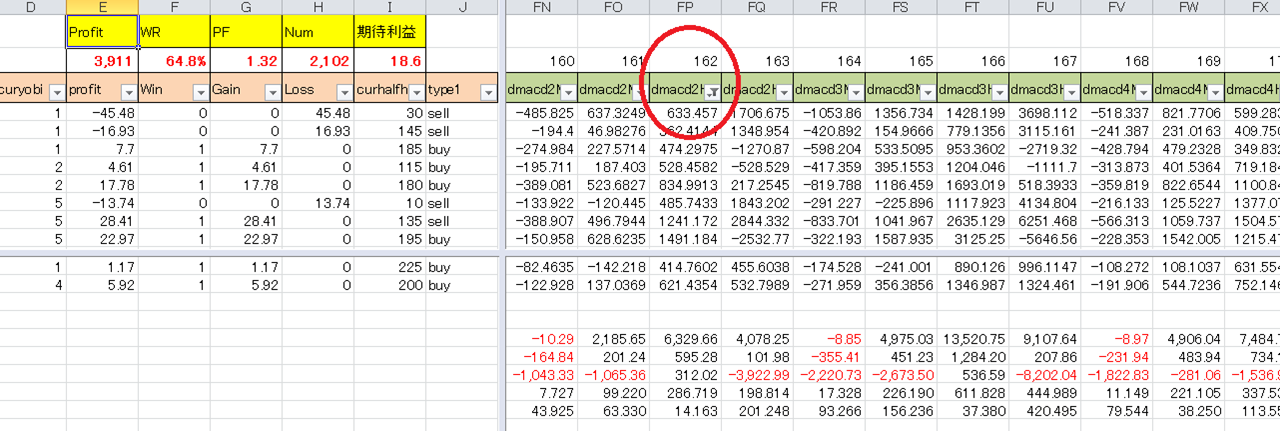Screen dimensions: 1280x431
Task: Click the filter arrow in column FT
Action: coord(998,92)
